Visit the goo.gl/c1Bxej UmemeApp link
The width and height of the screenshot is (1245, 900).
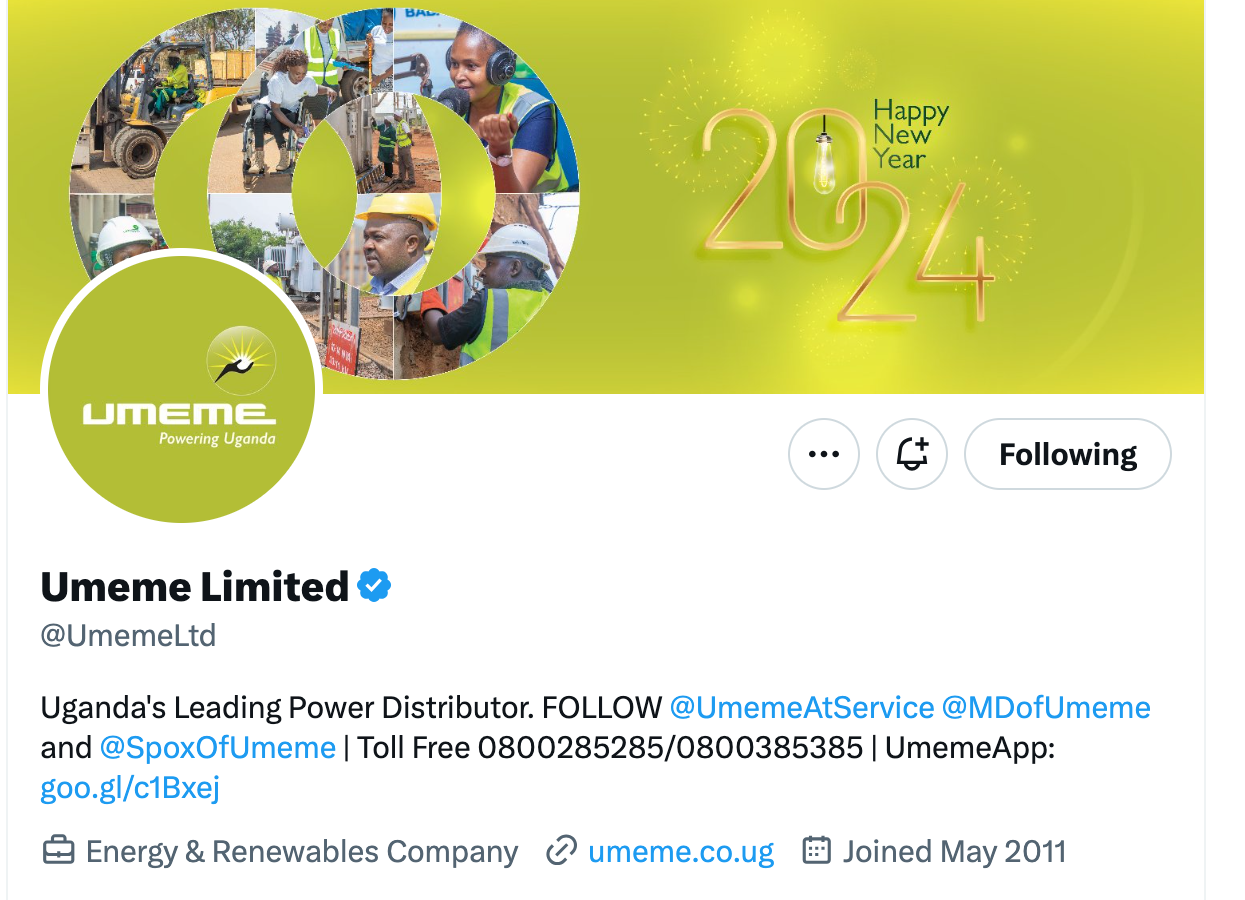pos(130,788)
